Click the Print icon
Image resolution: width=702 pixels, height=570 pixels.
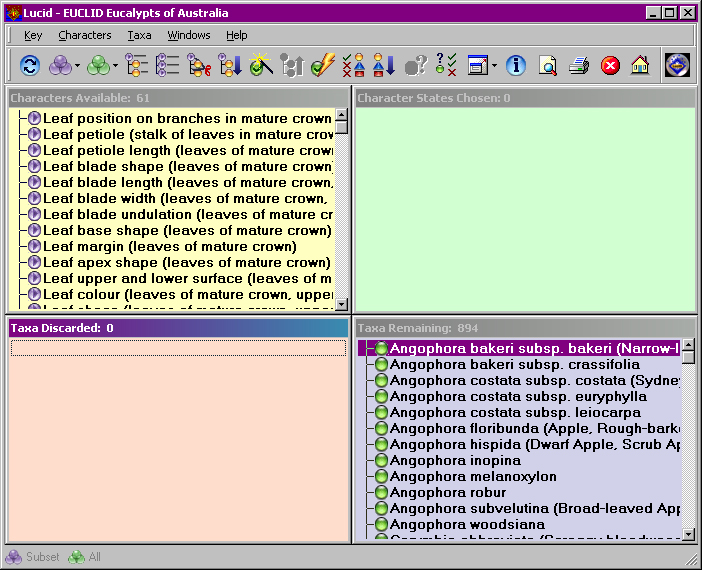579,66
